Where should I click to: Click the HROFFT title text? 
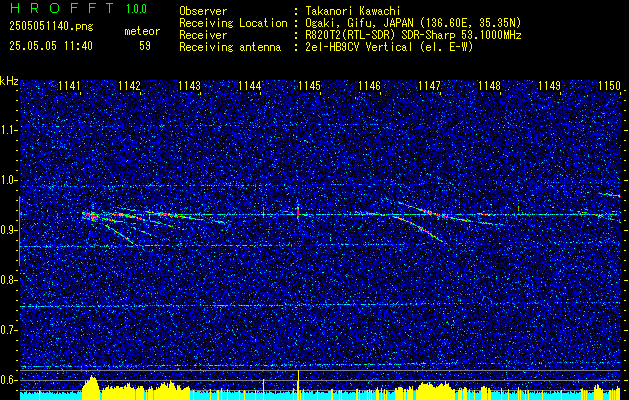tap(62, 8)
